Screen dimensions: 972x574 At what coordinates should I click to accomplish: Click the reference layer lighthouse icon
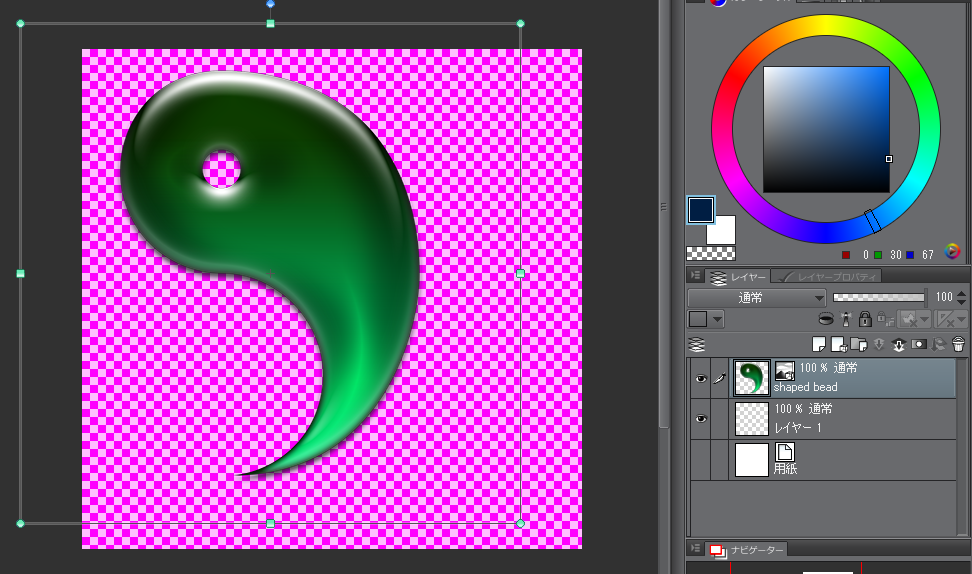(x=845, y=319)
